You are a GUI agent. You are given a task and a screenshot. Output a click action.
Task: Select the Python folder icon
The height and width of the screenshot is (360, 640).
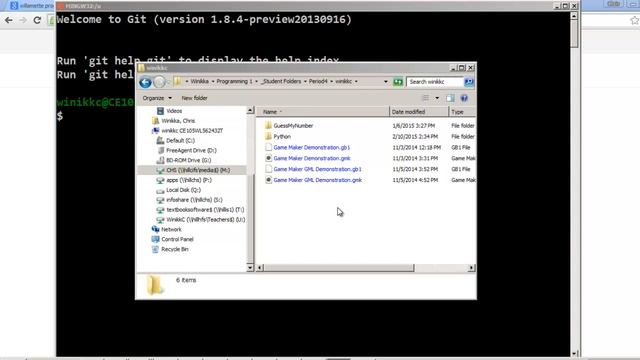(x=268, y=136)
